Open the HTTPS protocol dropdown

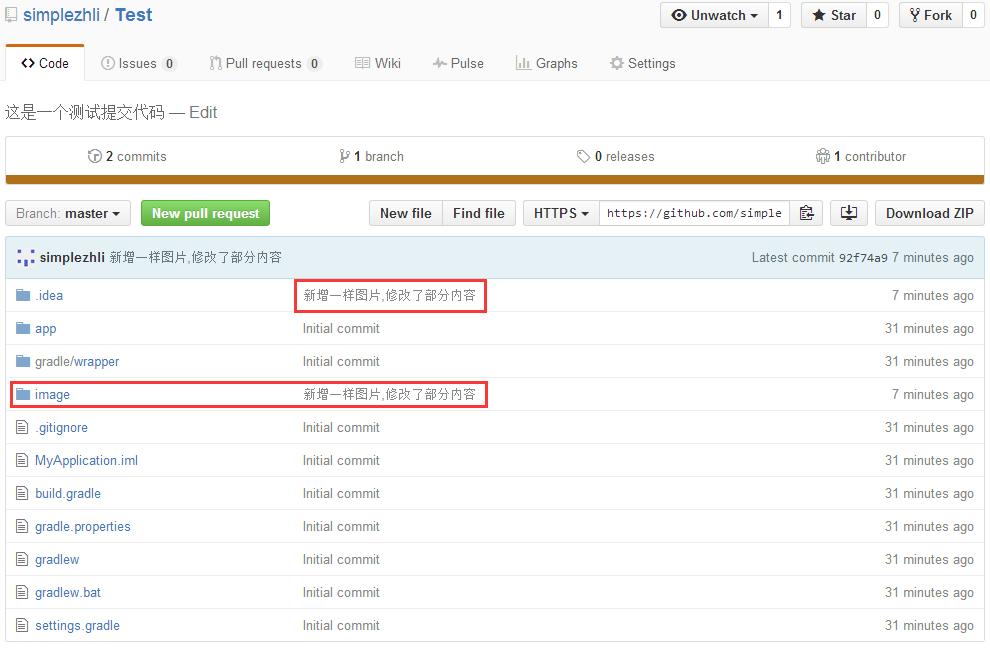click(x=561, y=213)
